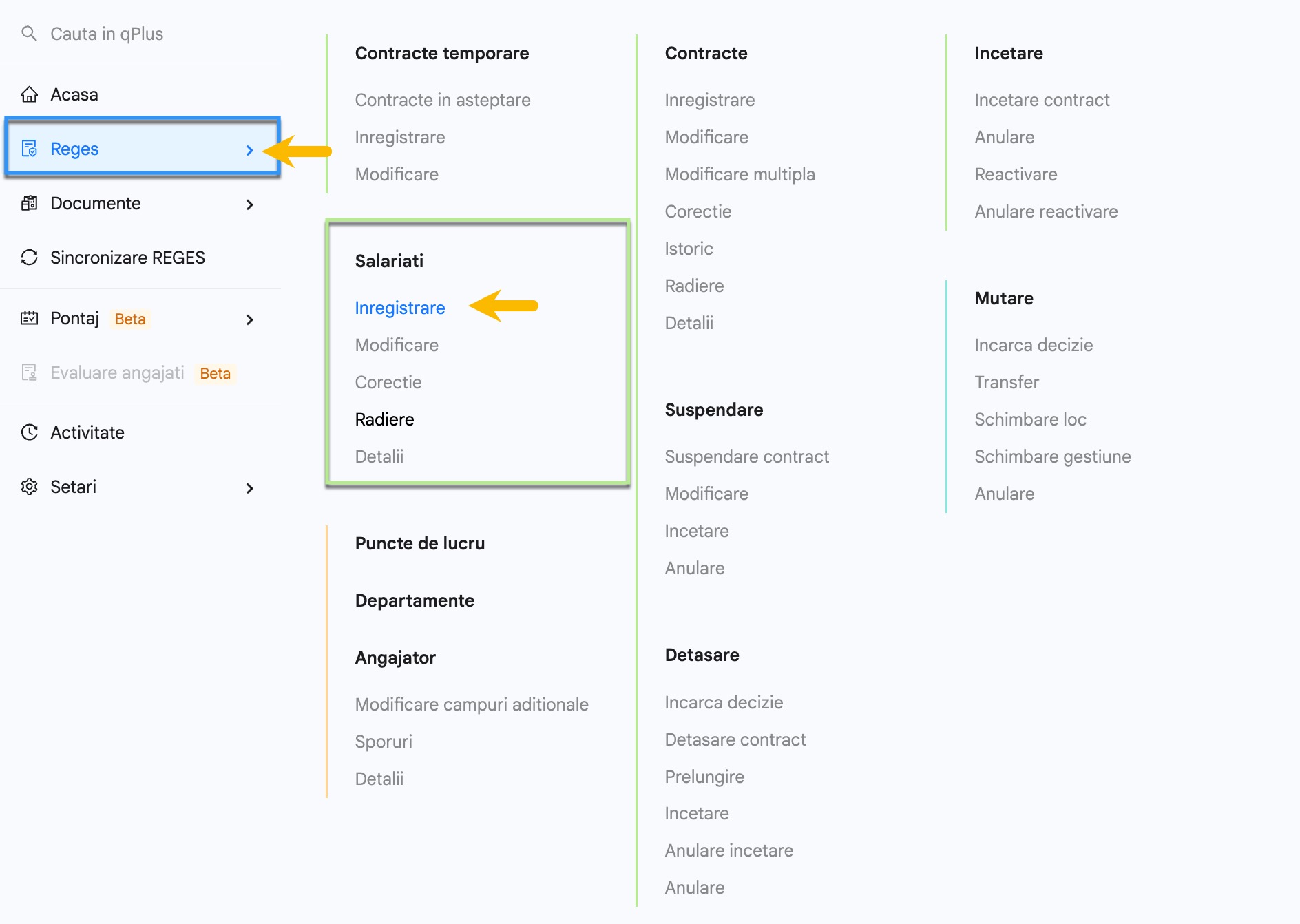Expand the Documente submenu chevron
This screenshot has width=1300, height=924.
point(249,204)
